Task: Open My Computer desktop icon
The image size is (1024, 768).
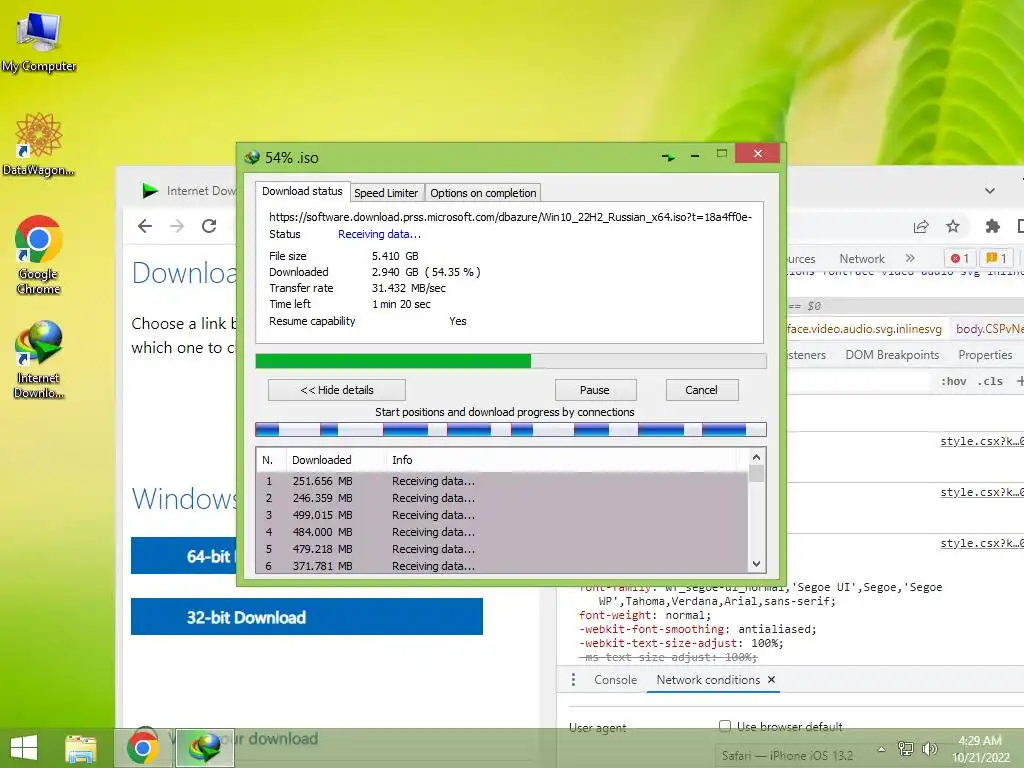Action: [39, 42]
